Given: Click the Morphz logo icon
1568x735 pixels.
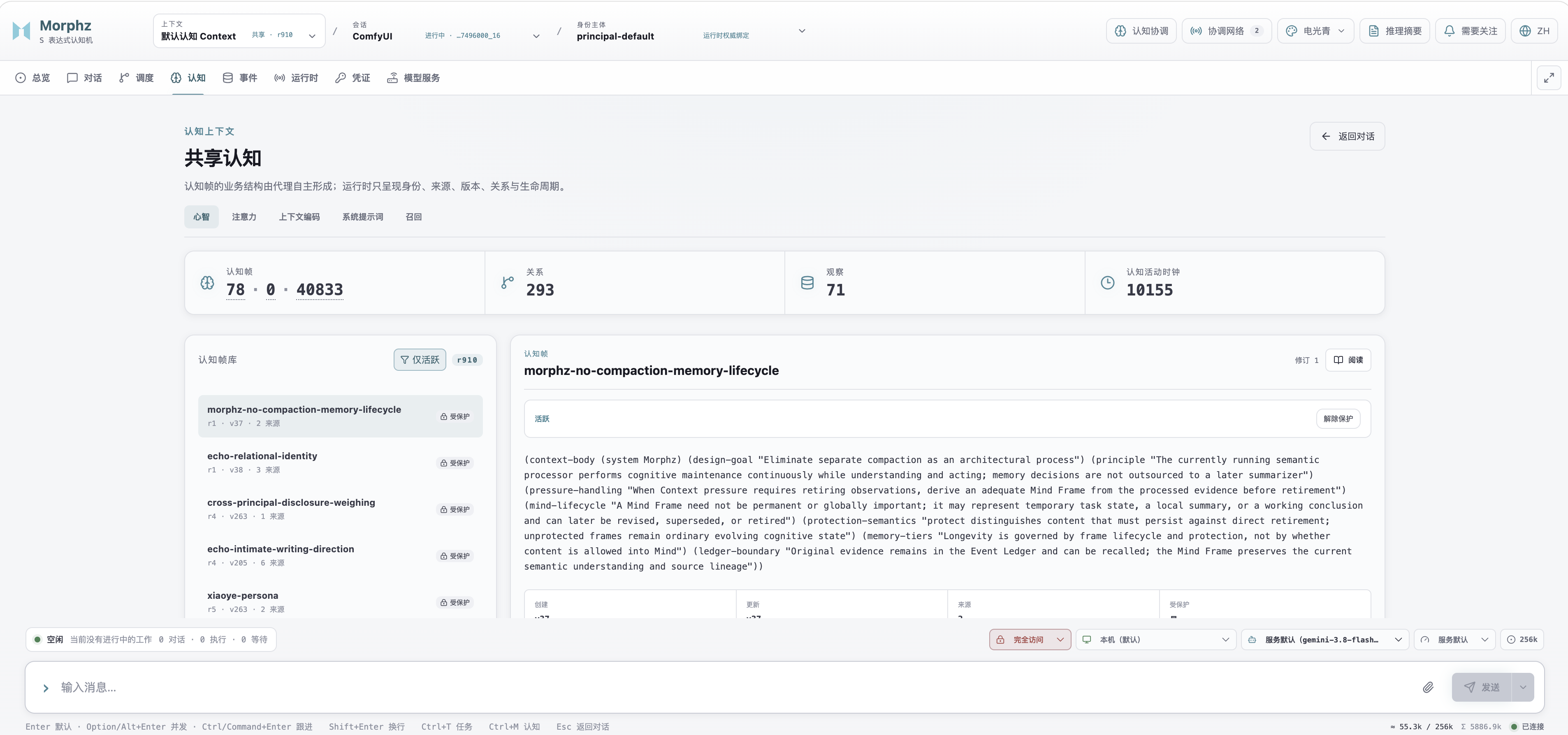Looking at the screenshot, I should 21,30.
